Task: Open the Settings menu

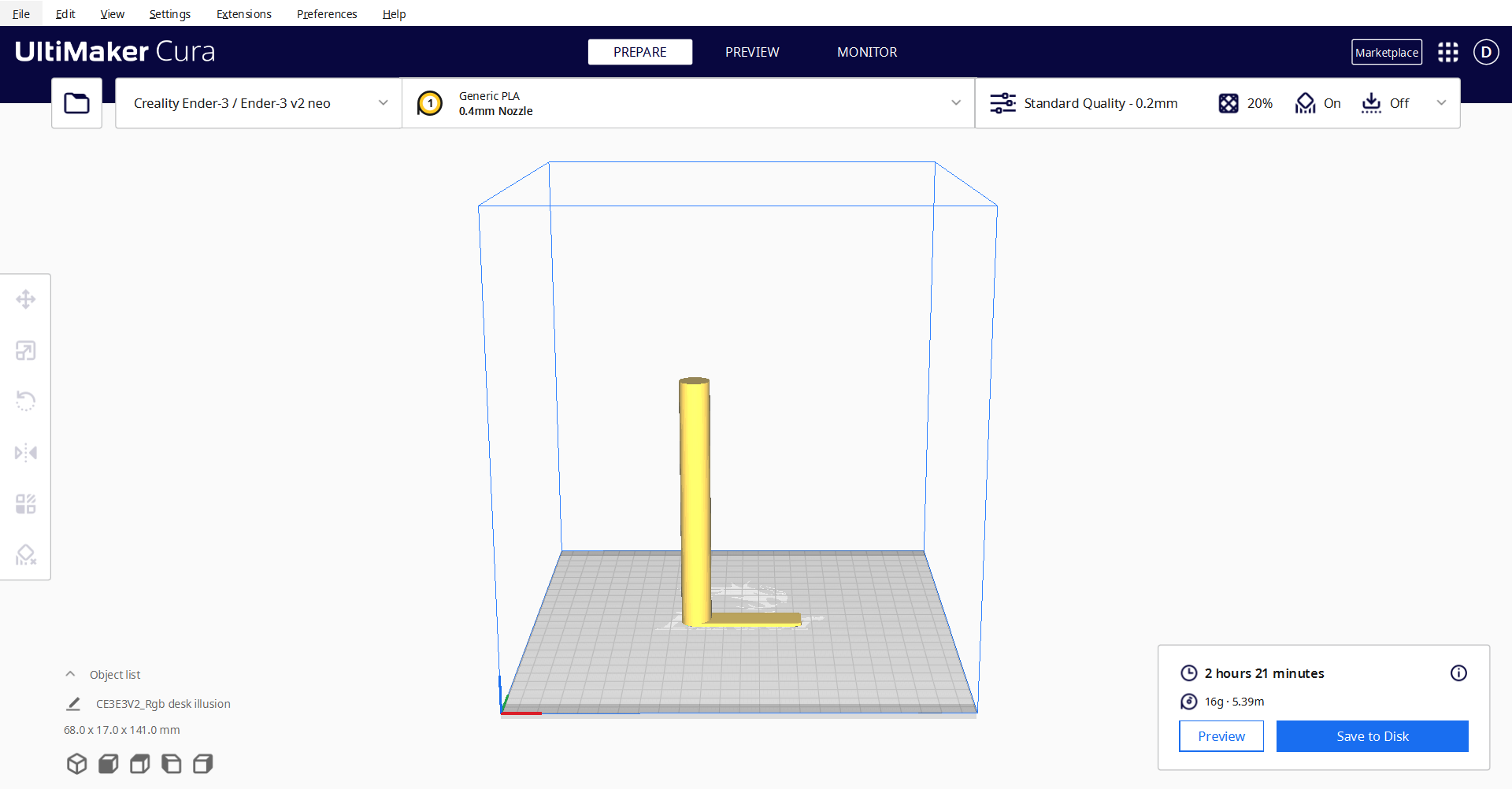Action: [x=170, y=14]
